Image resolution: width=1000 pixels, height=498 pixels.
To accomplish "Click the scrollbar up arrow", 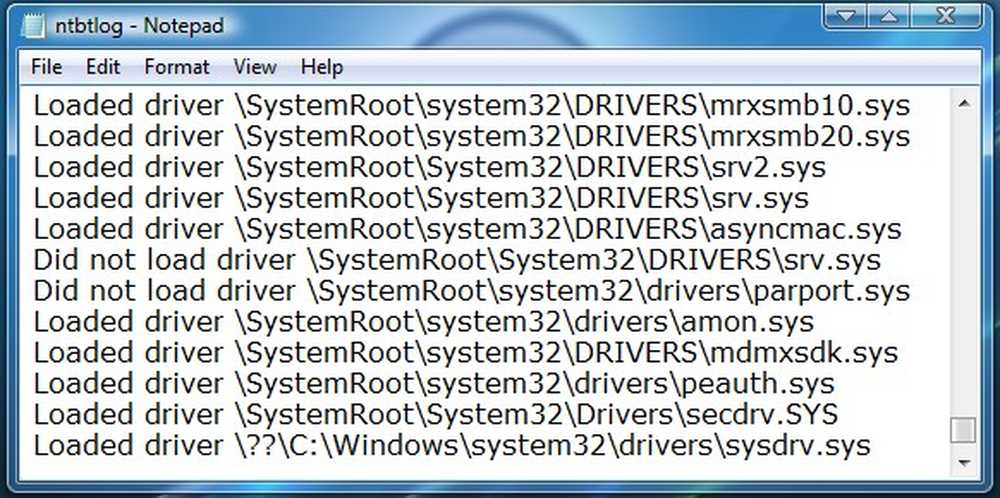I will click(x=962, y=102).
